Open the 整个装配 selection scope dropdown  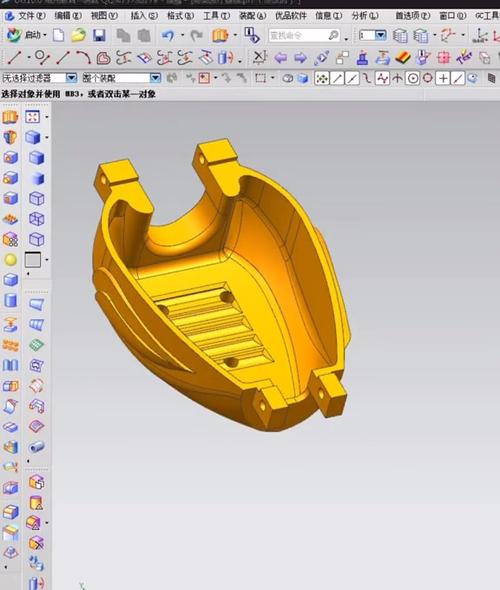tap(121, 78)
